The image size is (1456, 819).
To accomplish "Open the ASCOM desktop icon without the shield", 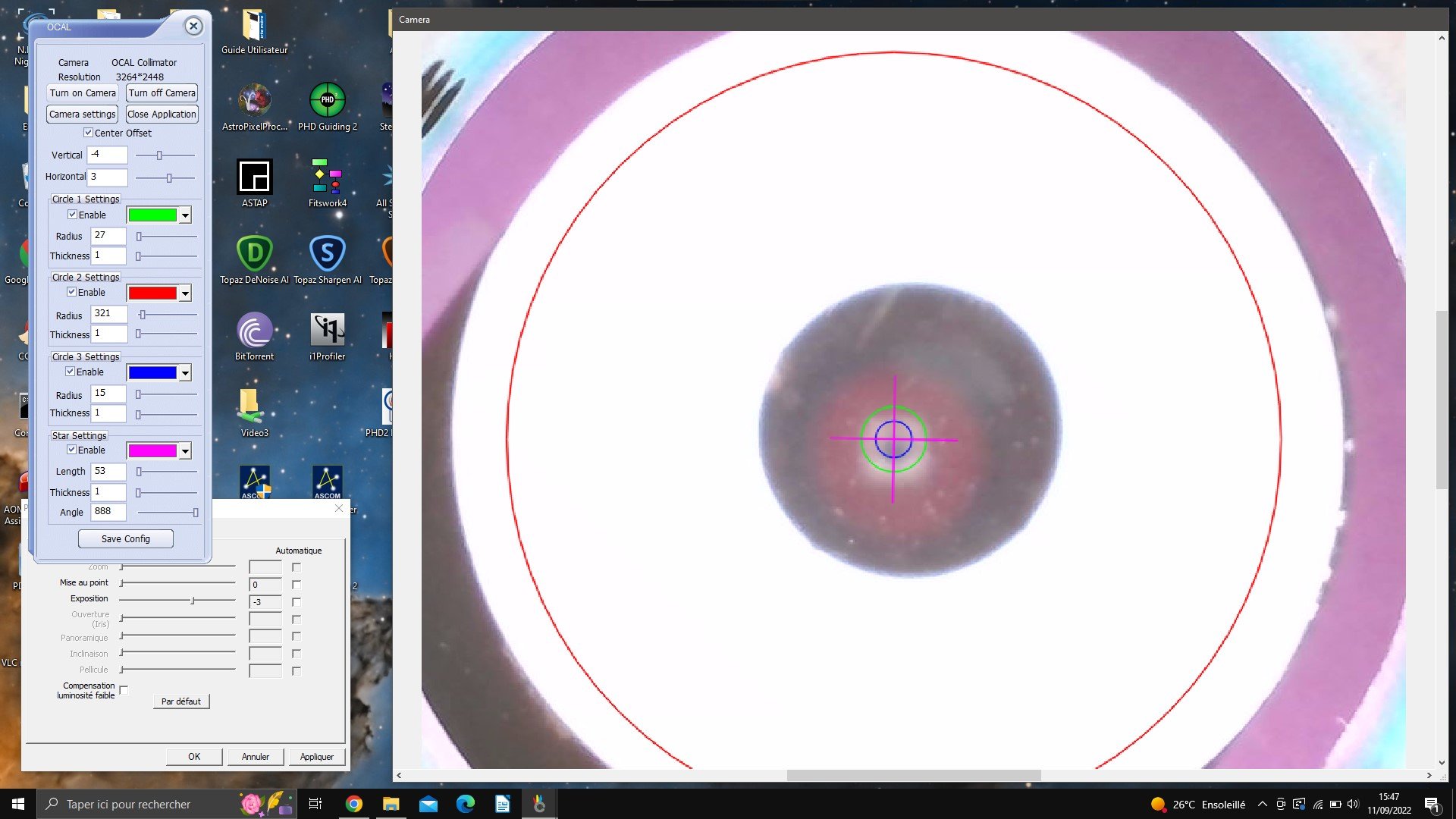I will coord(328,482).
